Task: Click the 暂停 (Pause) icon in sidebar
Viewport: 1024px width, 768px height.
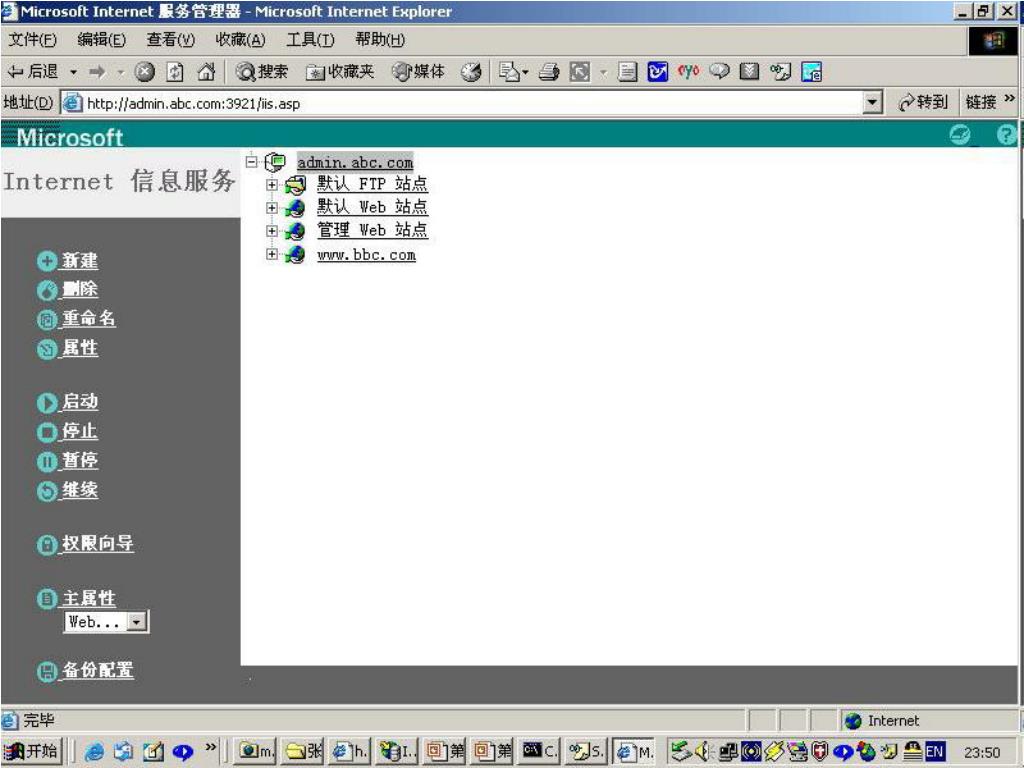Action: tap(46, 462)
